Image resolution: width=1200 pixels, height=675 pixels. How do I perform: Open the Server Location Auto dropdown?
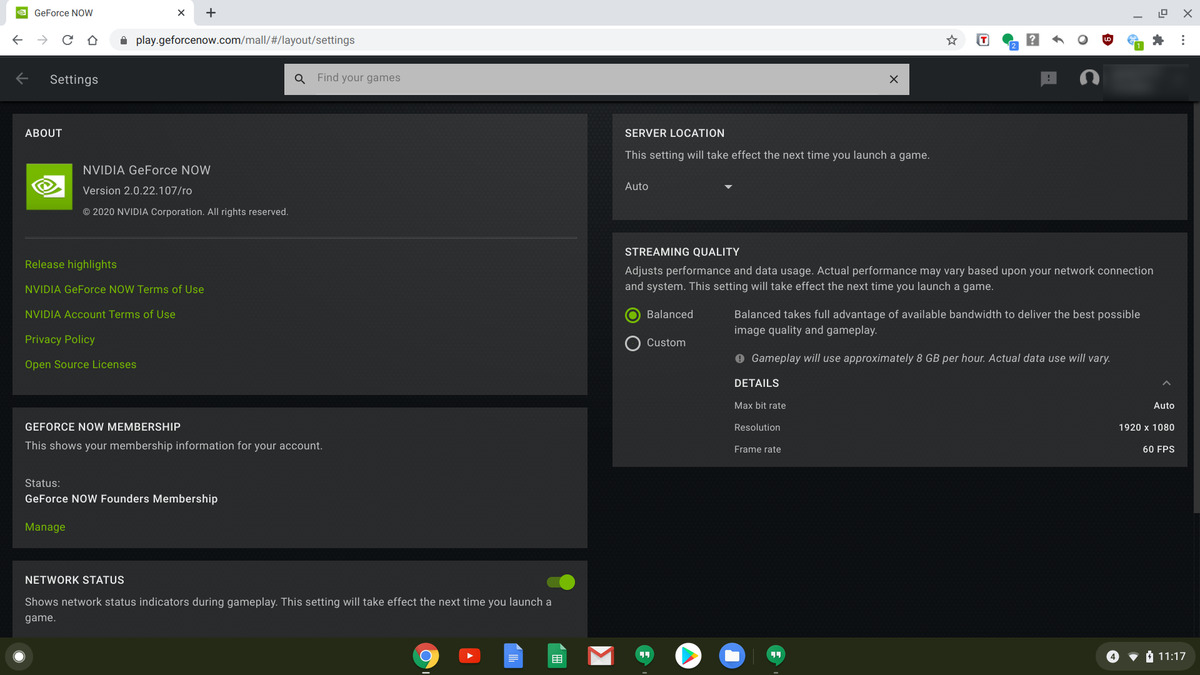point(679,187)
